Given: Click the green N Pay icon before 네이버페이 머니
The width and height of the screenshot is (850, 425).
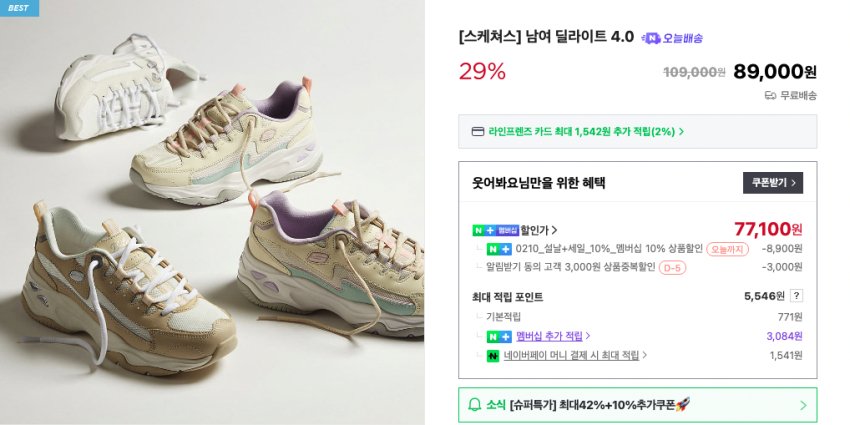Looking at the screenshot, I should 493,356.
